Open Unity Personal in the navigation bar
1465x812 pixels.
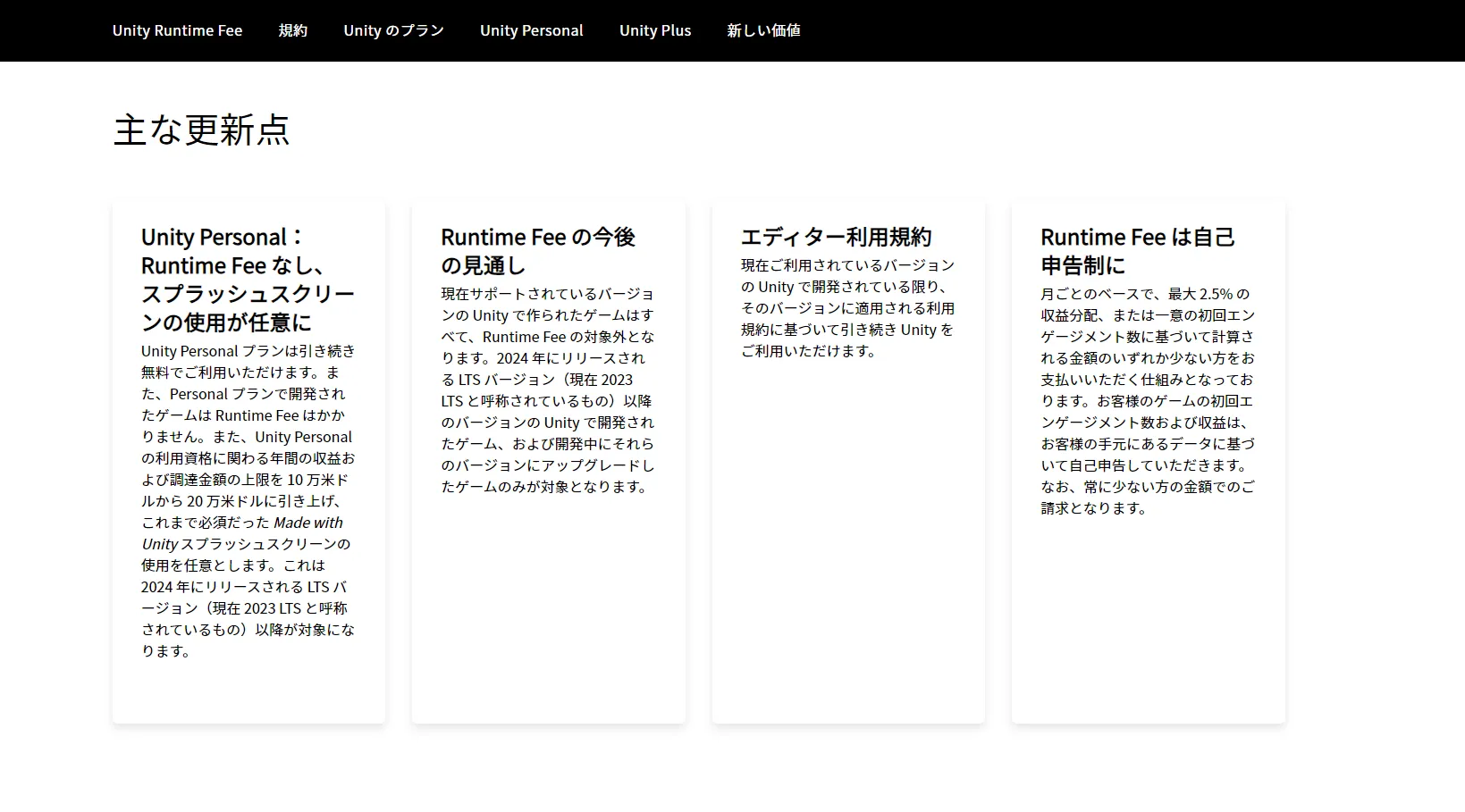(531, 30)
